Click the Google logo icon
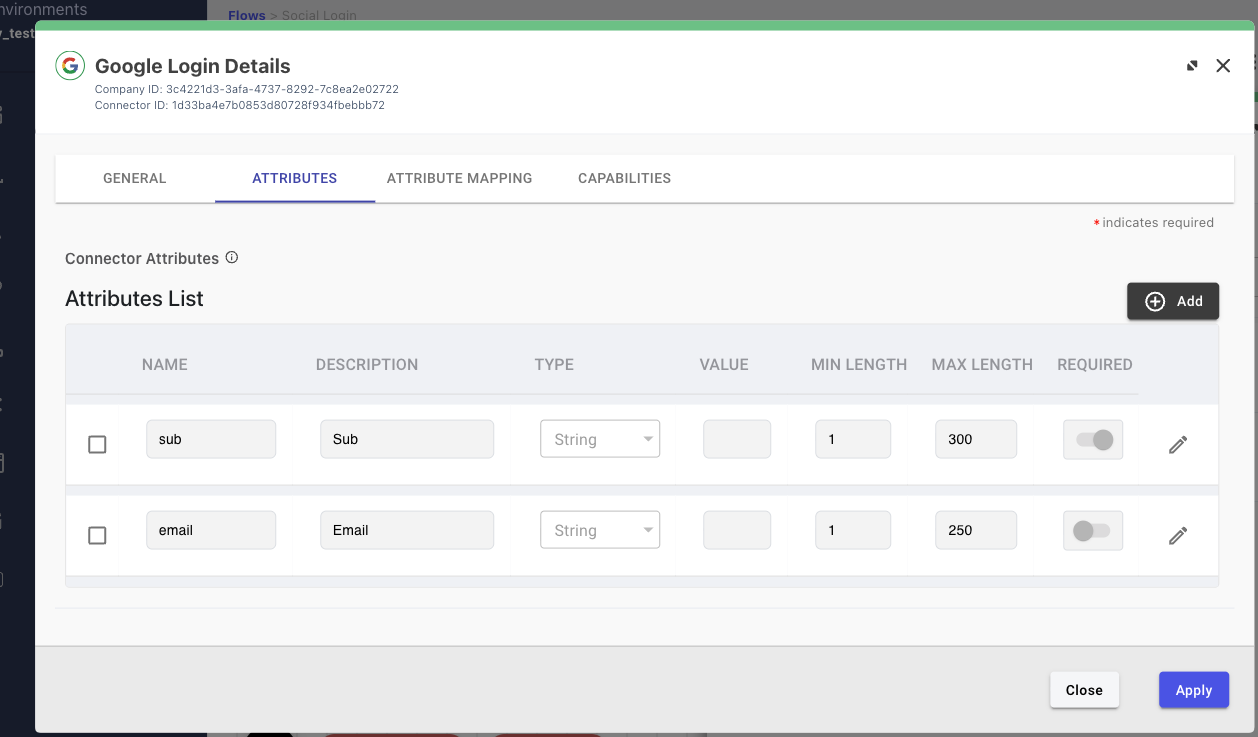The width and height of the screenshot is (1258, 737). 70,66
